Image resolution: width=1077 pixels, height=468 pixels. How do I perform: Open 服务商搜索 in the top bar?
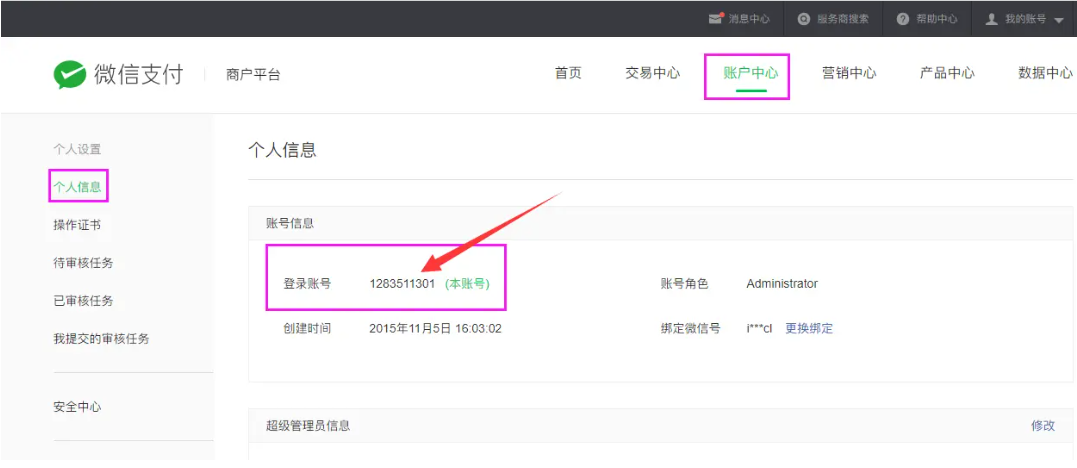(842, 19)
